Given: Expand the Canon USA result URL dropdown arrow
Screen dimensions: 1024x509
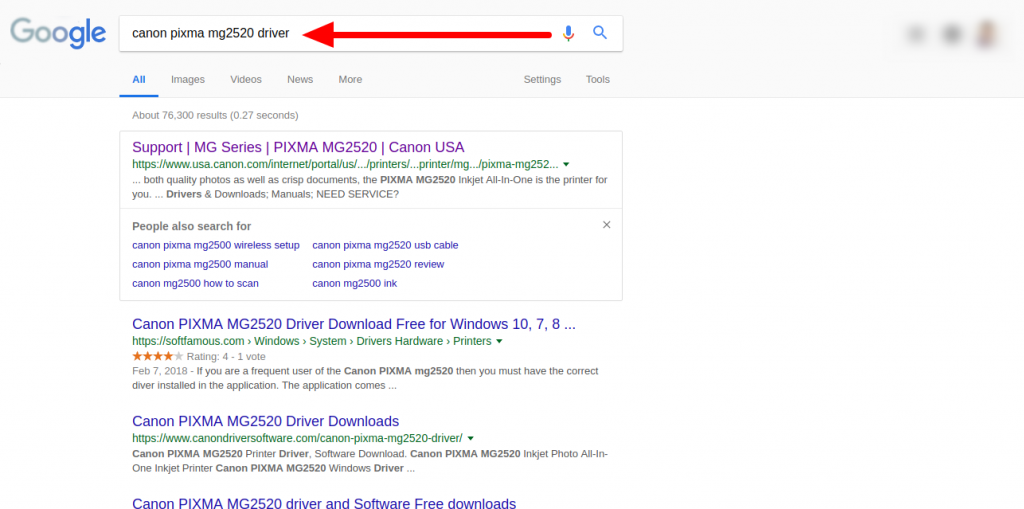Looking at the screenshot, I should click(x=566, y=164).
